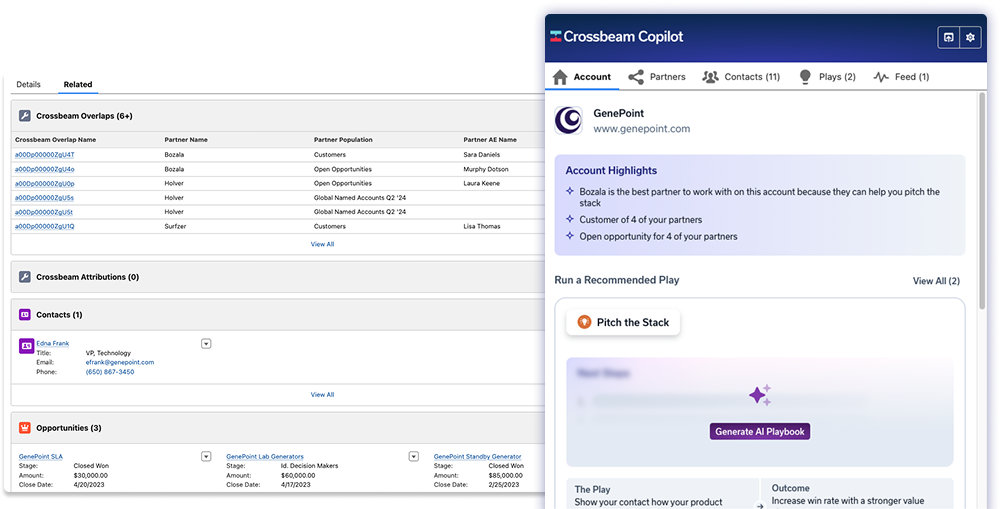Screen dimensions: 1001x509
Task: Switch to the Account tab in Copilot
Action: click(582, 77)
